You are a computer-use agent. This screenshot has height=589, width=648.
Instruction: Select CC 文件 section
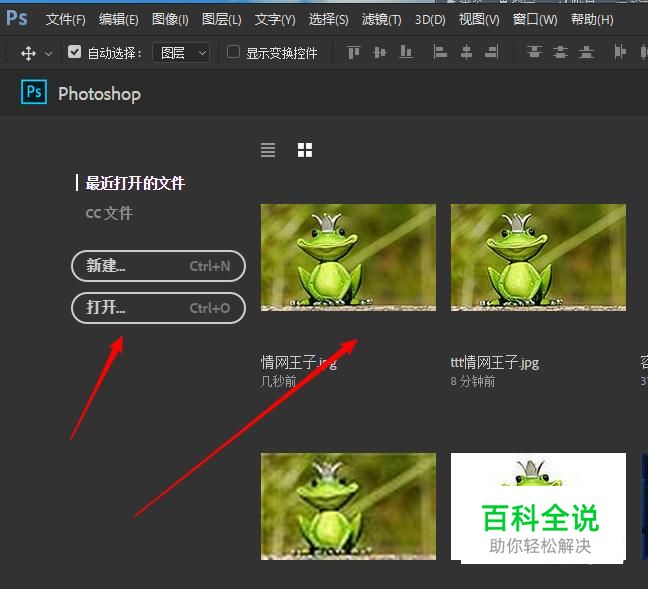(109, 213)
